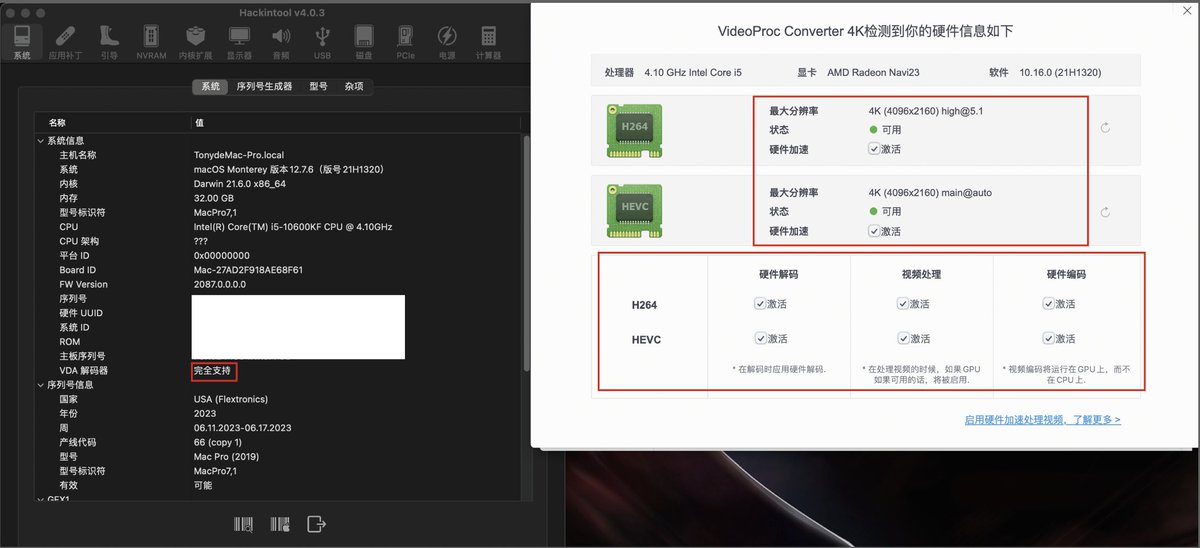Select the Board ID Mac-27AD2F918AE68F61 value
The width and height of the screenshot is (1200, 548).
pyautogui.click(x=248, y=270)
